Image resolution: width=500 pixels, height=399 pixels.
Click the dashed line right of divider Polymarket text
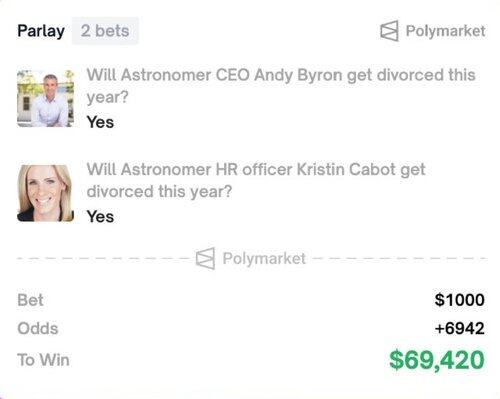(399, 258)
